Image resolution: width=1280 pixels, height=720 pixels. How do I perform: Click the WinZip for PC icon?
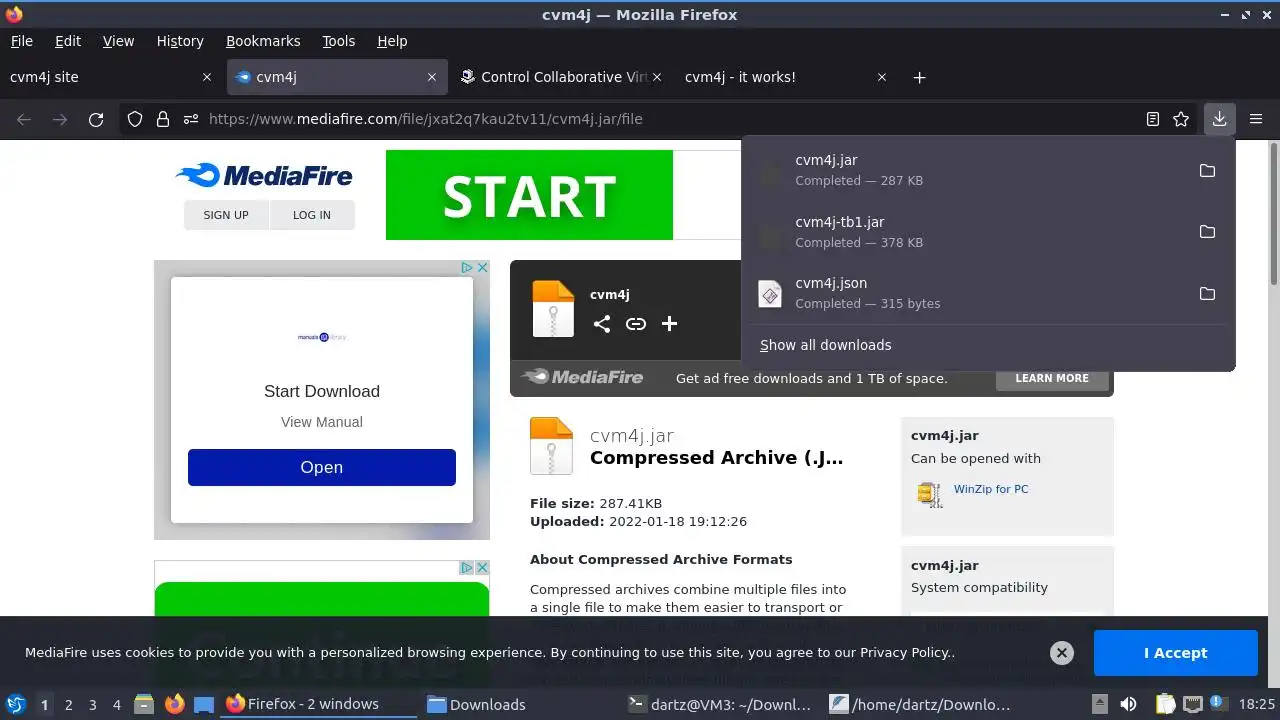pos(930,494)
